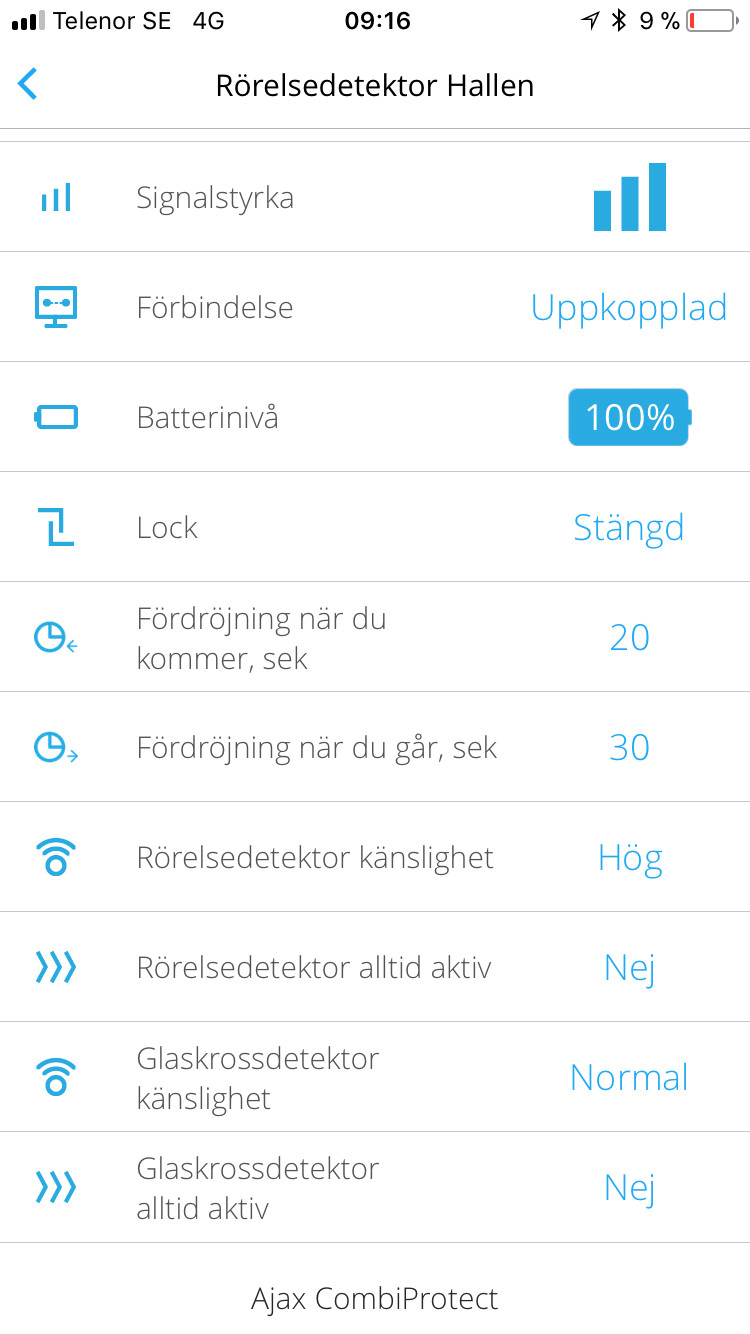The width and height of the screenshot is (750, 1334).
Task: Tap the 100% battery level indicator
Action: point(629,417)
